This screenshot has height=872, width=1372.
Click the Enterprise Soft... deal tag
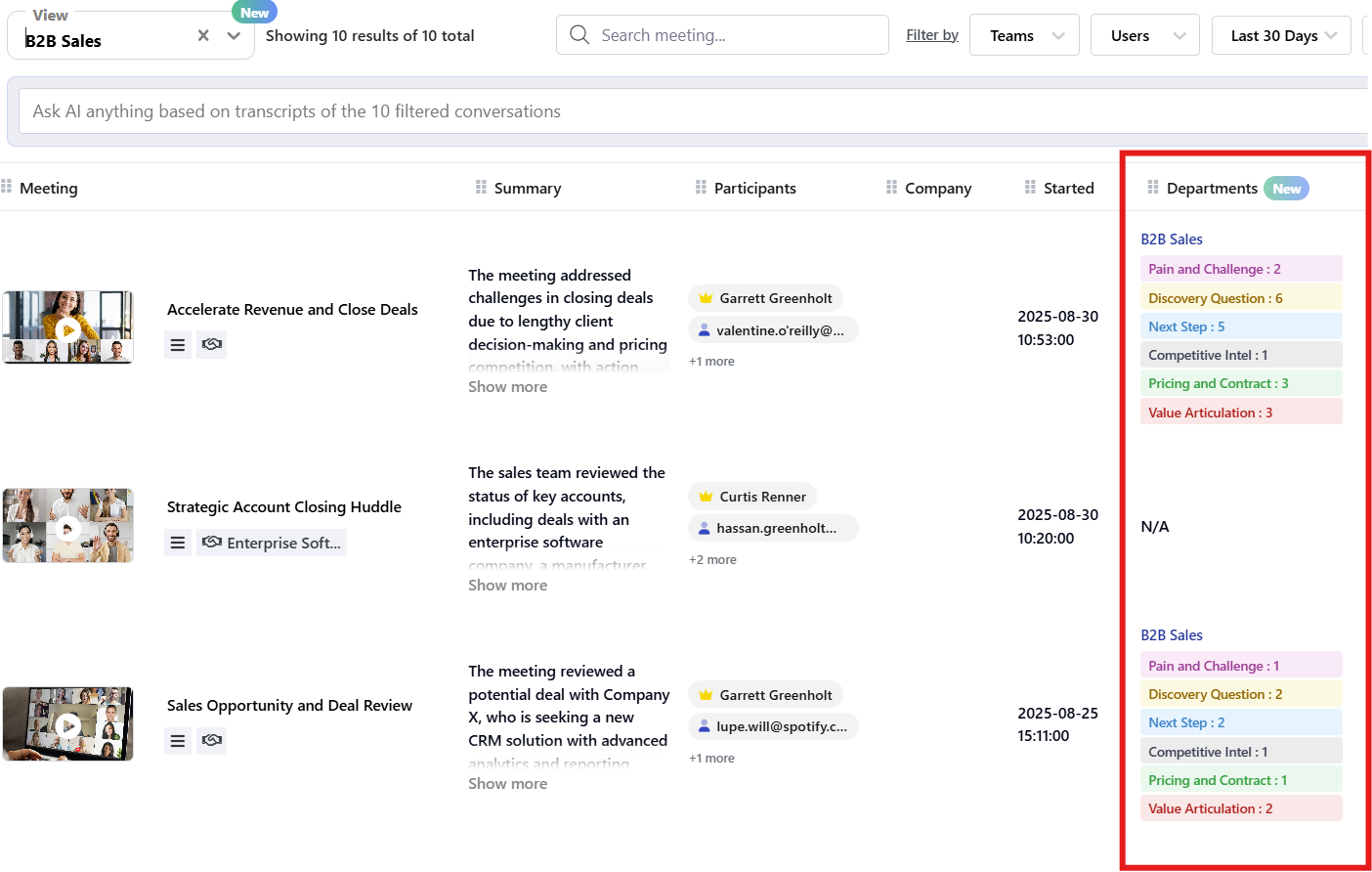tap(272, 543)
